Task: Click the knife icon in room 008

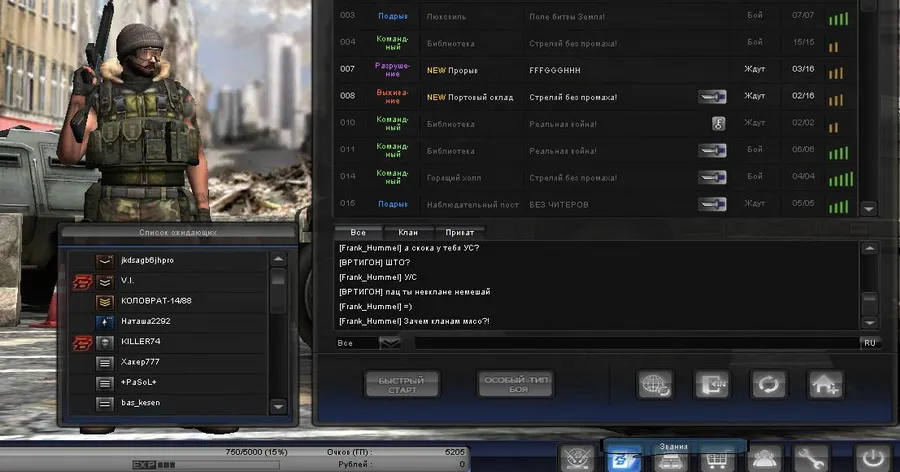Action: tap(712, 96)
